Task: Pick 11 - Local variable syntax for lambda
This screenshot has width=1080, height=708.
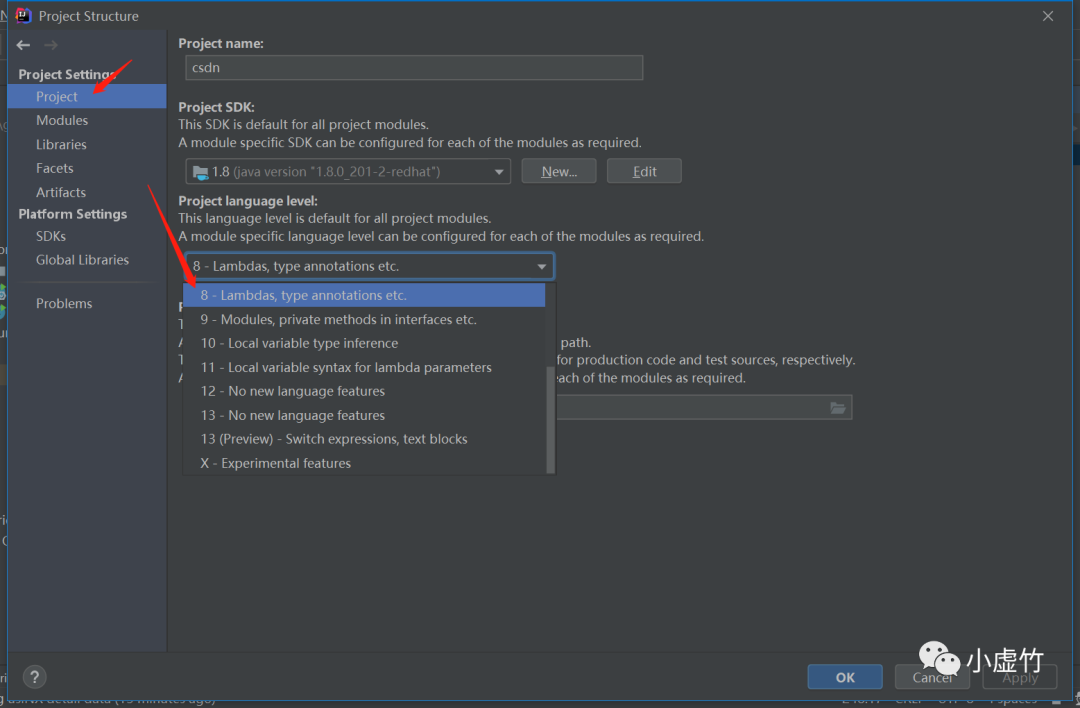Action: (x=346, y=367)
